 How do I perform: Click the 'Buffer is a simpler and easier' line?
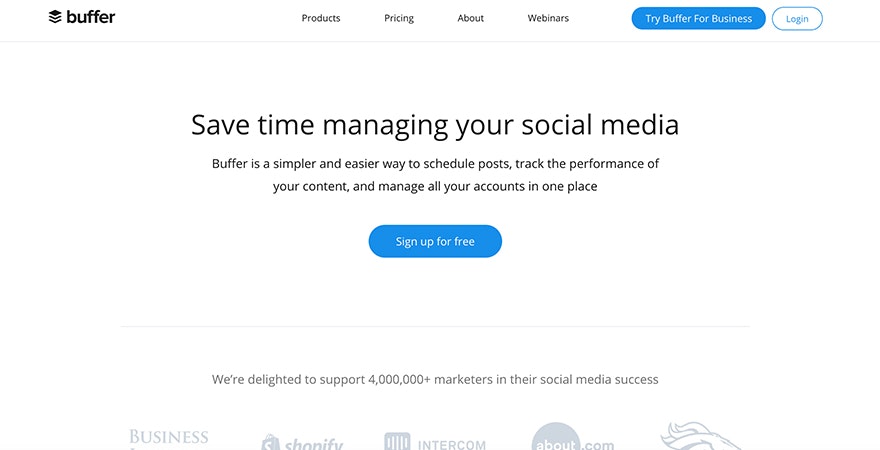point(435,163)
